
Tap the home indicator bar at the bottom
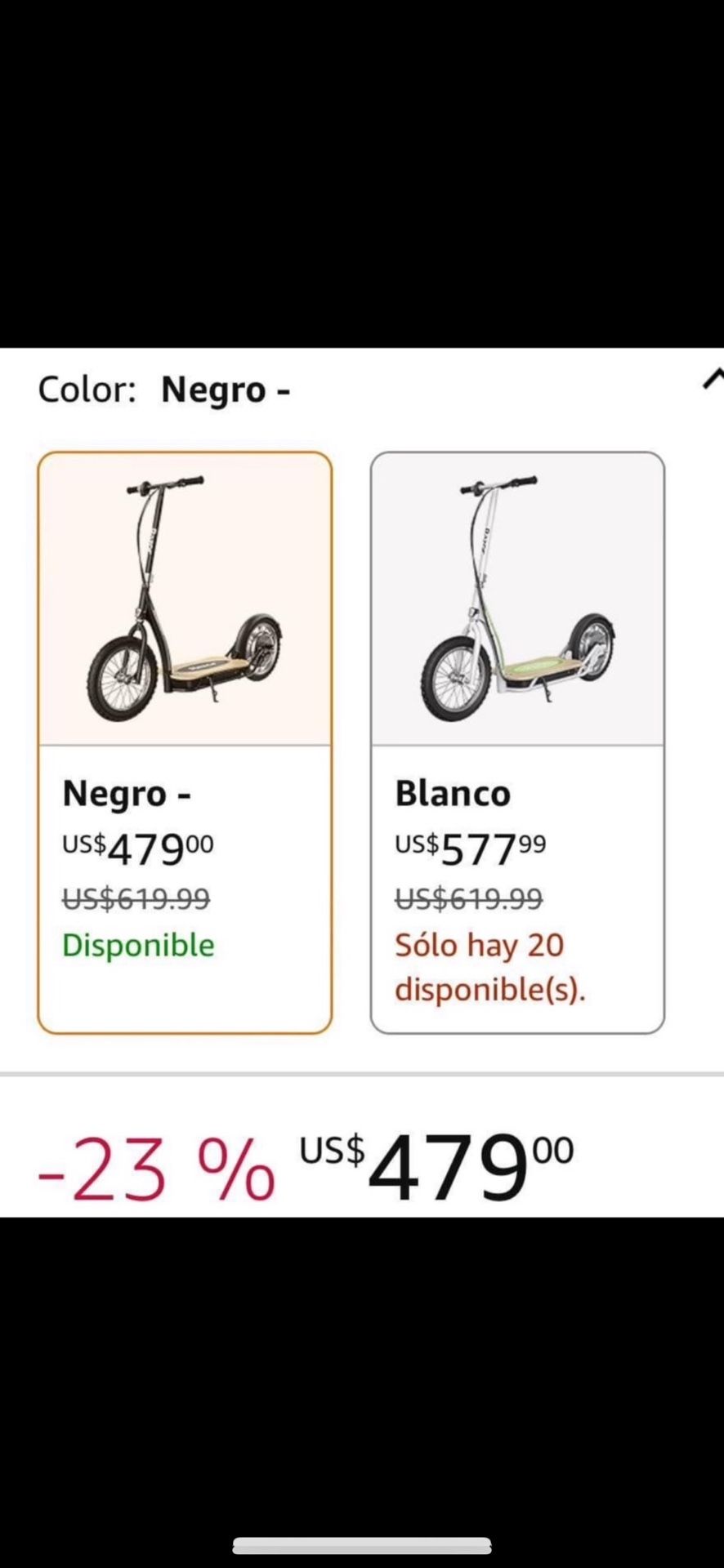pos(362,1545)
